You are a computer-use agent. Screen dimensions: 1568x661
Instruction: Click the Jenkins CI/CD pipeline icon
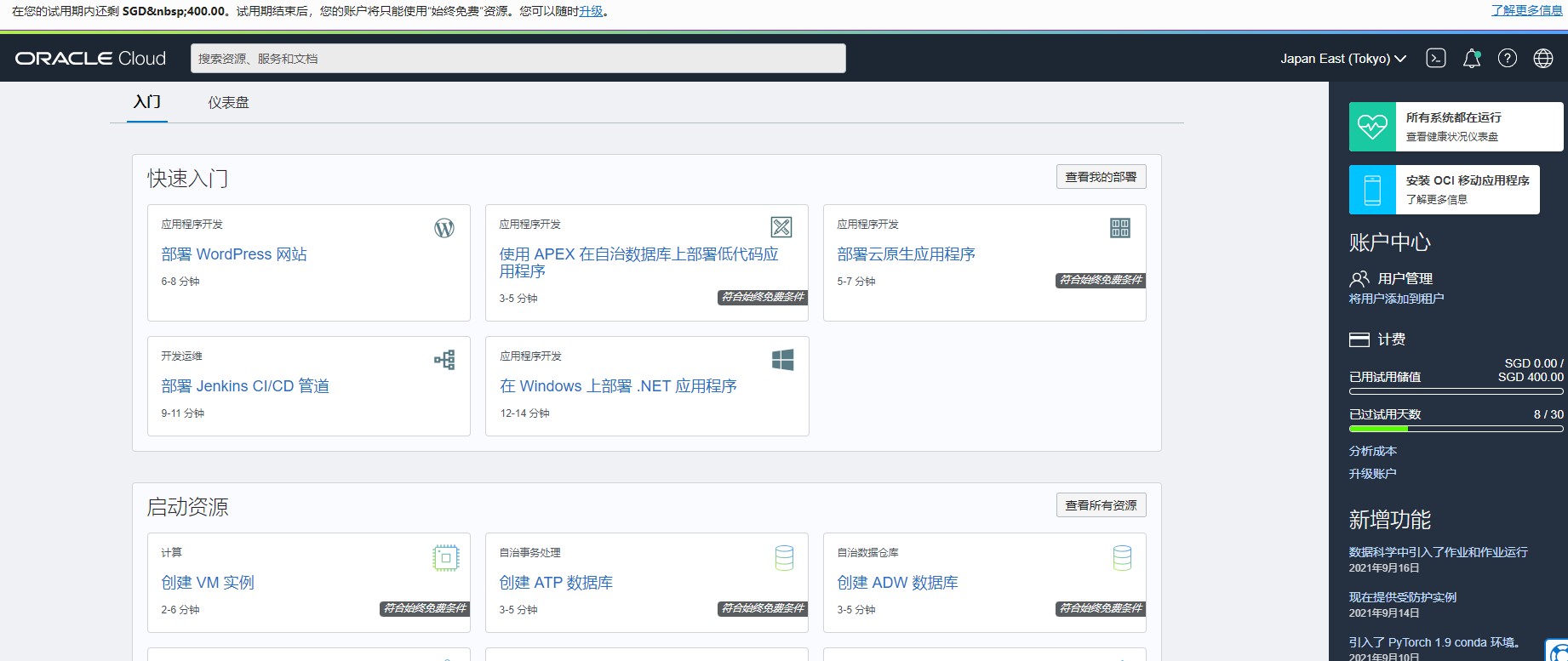(444, 360)
